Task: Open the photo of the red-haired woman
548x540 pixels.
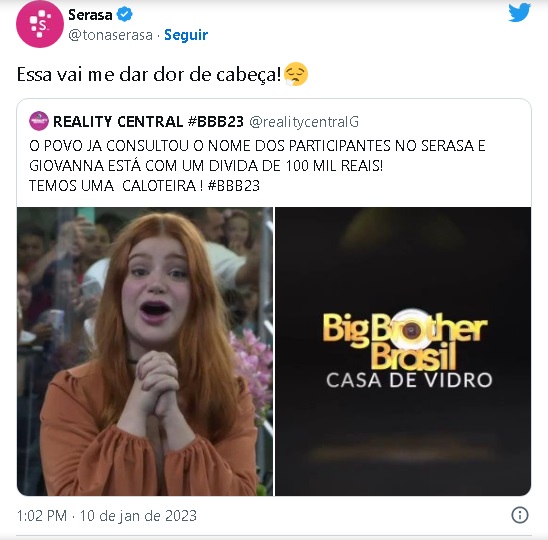Action: coord(145,351)
